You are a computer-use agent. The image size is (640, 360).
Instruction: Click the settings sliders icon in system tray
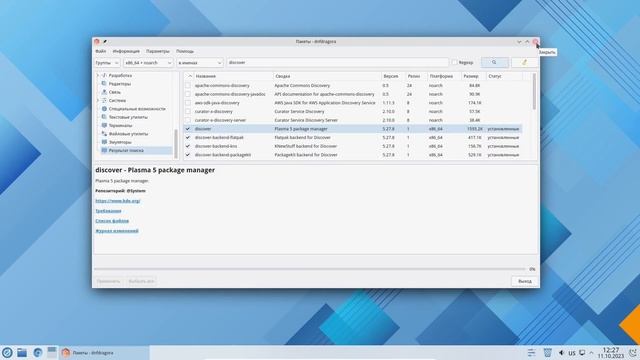click(x=531, y=353)
